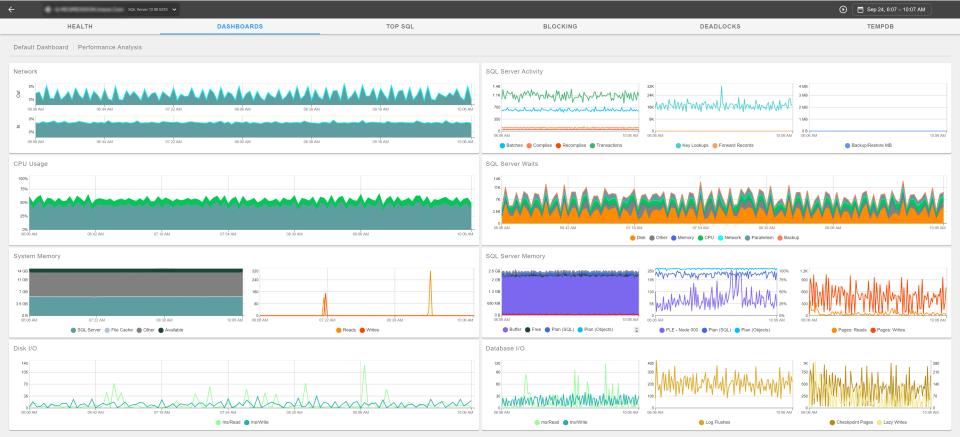
Task: Toggle the Log Flushes legend marker
Action: pos(703,421)
